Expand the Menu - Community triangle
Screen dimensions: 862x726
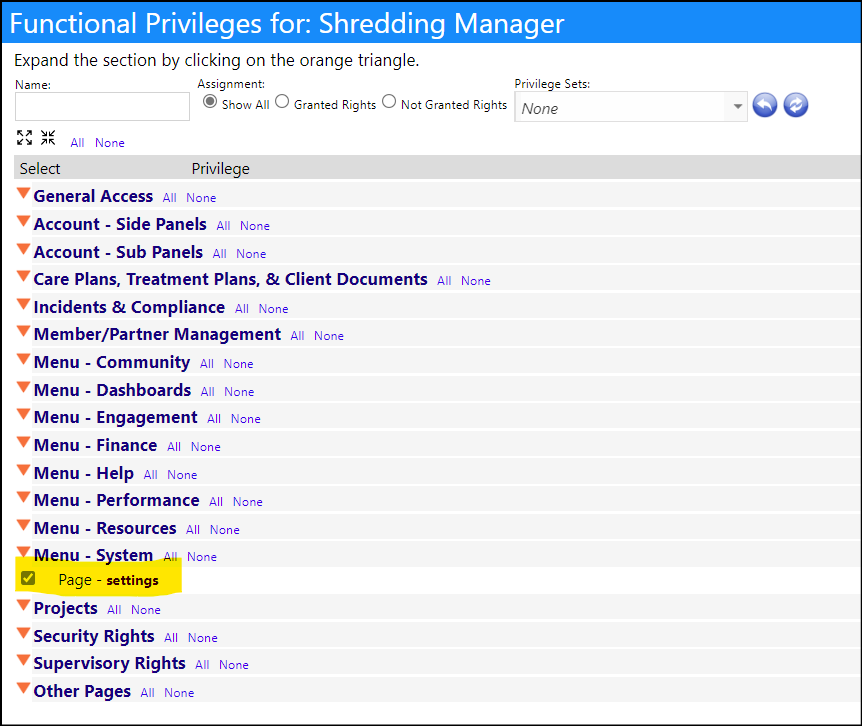23,359
